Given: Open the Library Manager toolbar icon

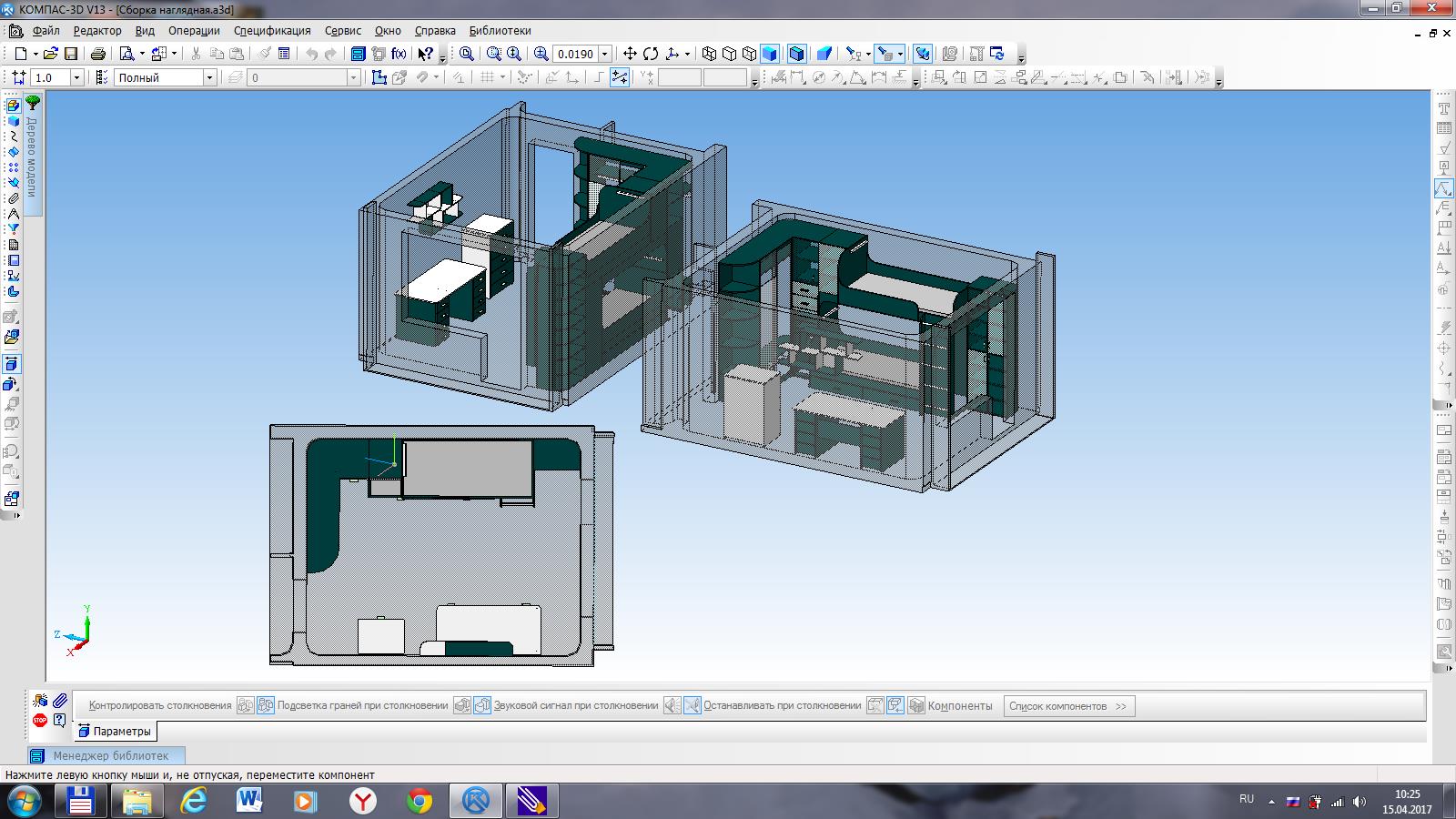Looking at the screenshot, I should point(359,54).
